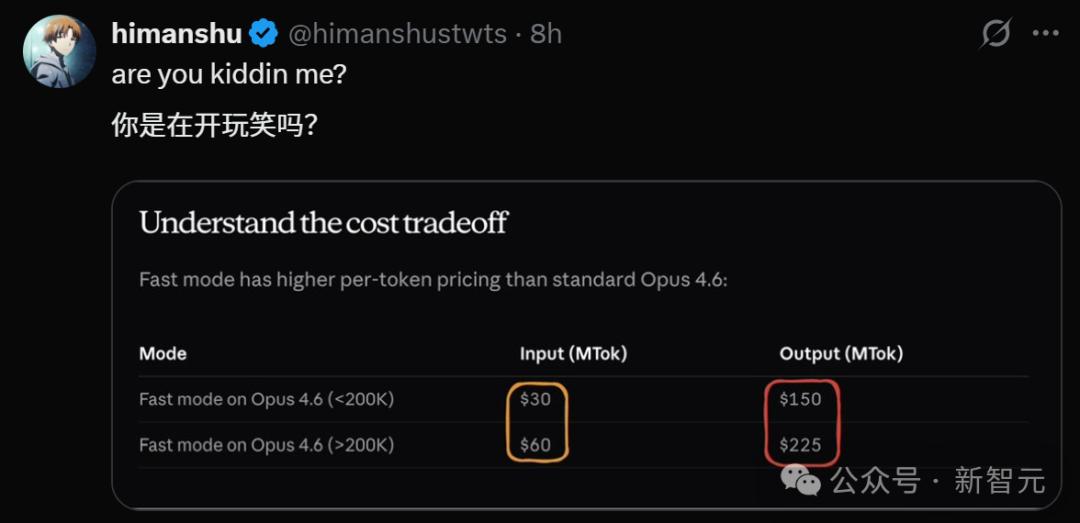Viewport: 1080px width, 523px height.
Task: Select the Fast mode (<200K) row label
Action: click(267, 399)
